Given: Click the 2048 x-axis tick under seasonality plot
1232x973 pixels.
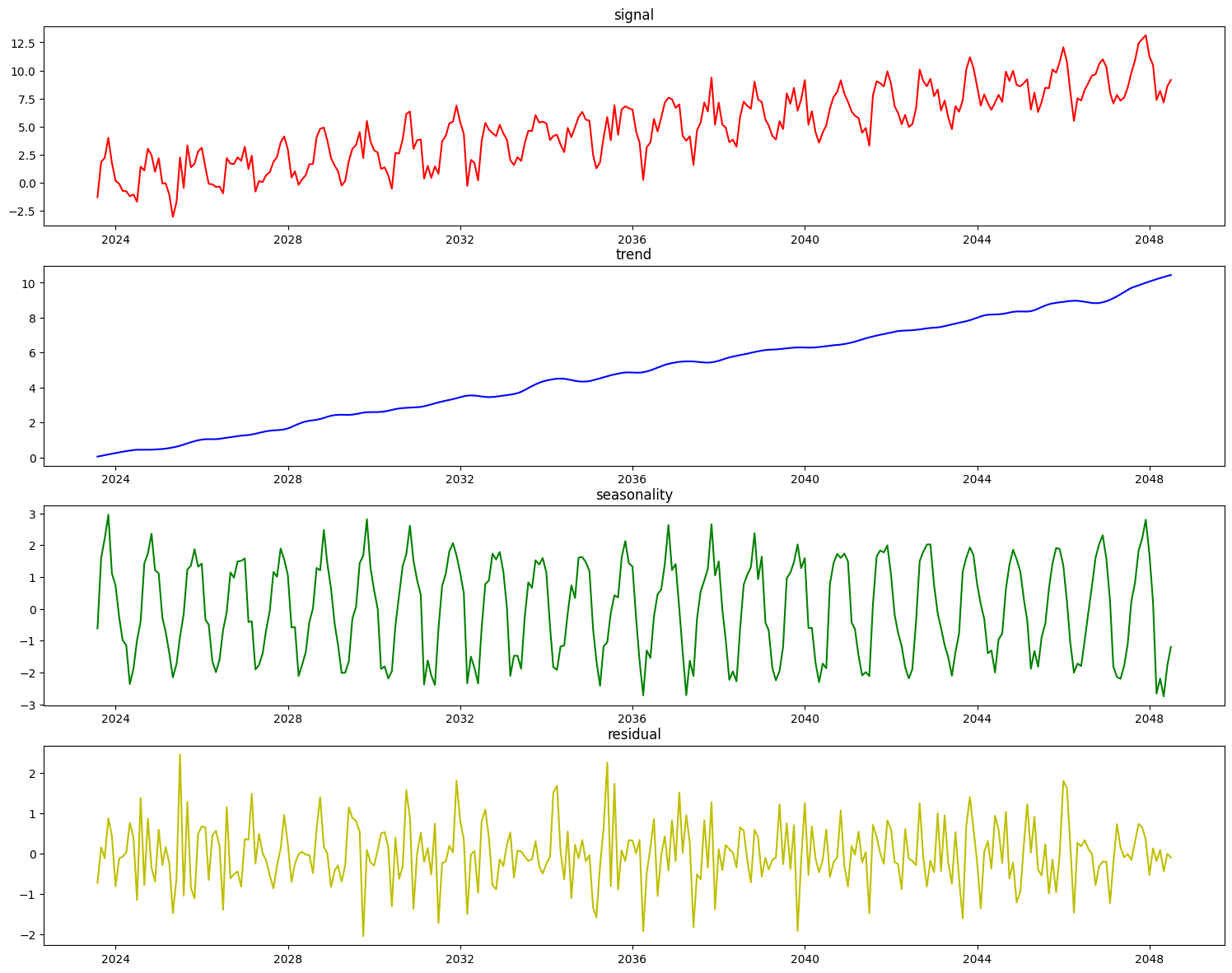Looking at the screenshot, I should pos(1149,719).
